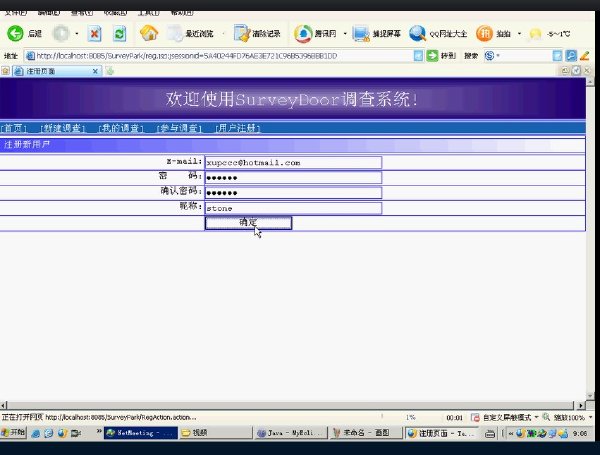Open 腾讯网 toolbar shortcut
Screen dimensions: 600x455
315,34
